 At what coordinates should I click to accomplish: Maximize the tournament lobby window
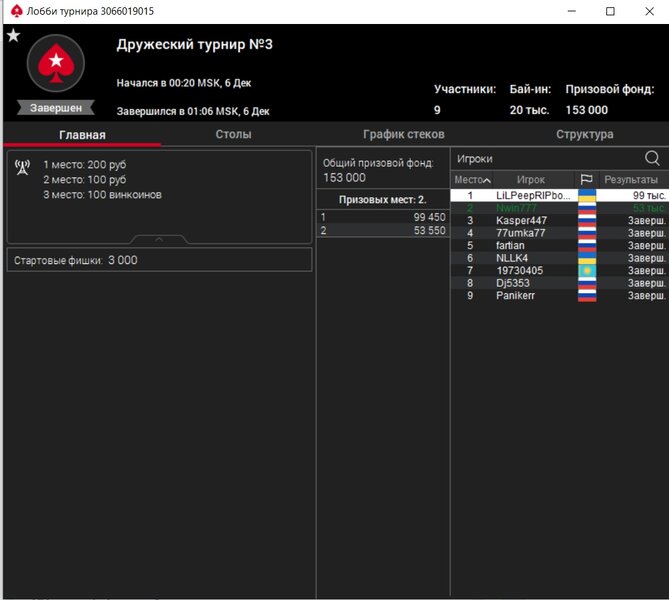pyautogui.click(x=610, y=11)
